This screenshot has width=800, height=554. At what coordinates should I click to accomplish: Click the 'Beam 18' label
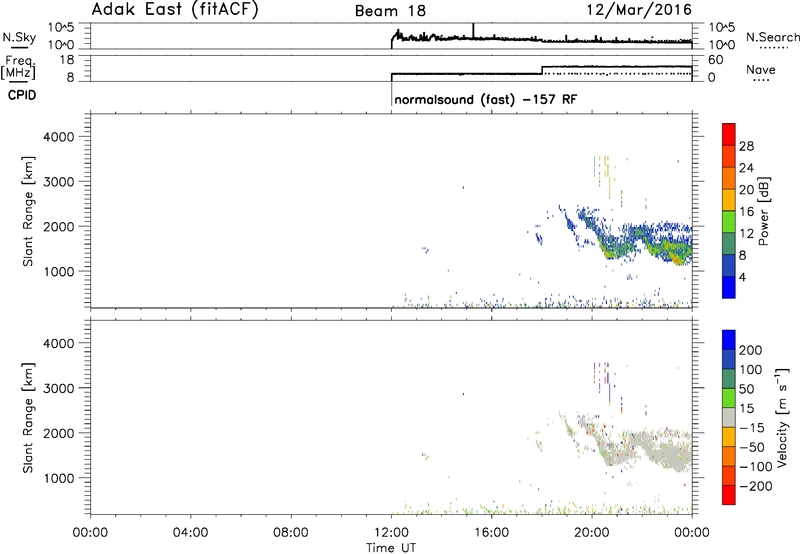click(x=390, y=11)
